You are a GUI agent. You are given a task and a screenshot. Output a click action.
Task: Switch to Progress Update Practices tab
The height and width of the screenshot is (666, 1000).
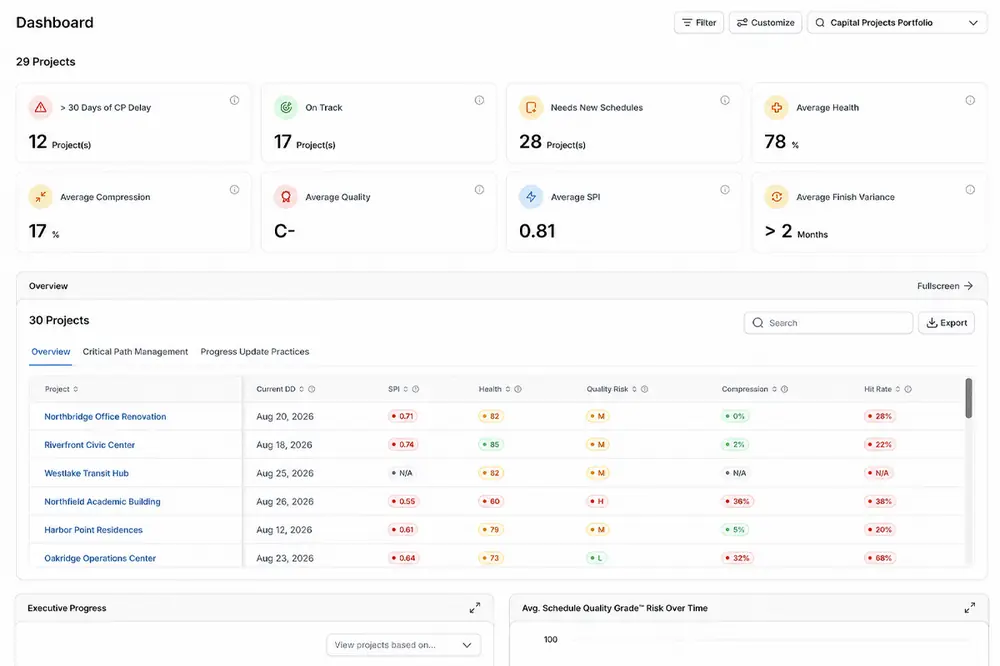[254, 352]
